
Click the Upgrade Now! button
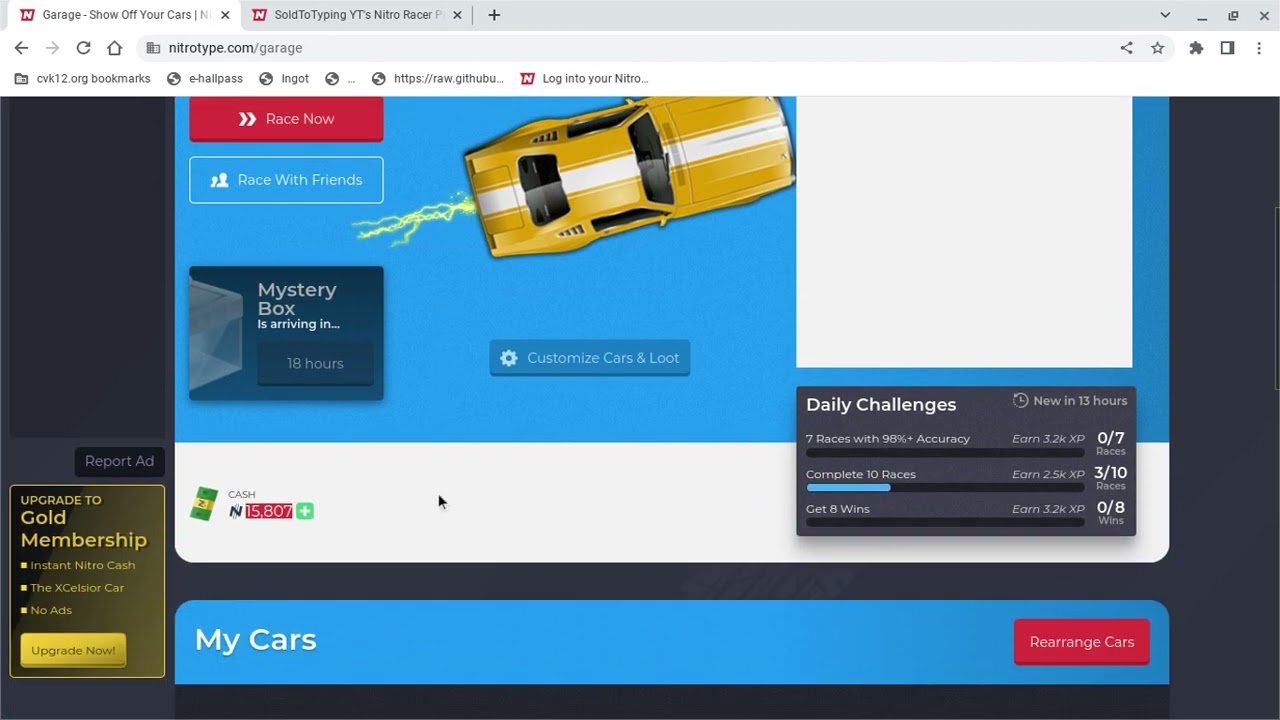coord(73,650)
